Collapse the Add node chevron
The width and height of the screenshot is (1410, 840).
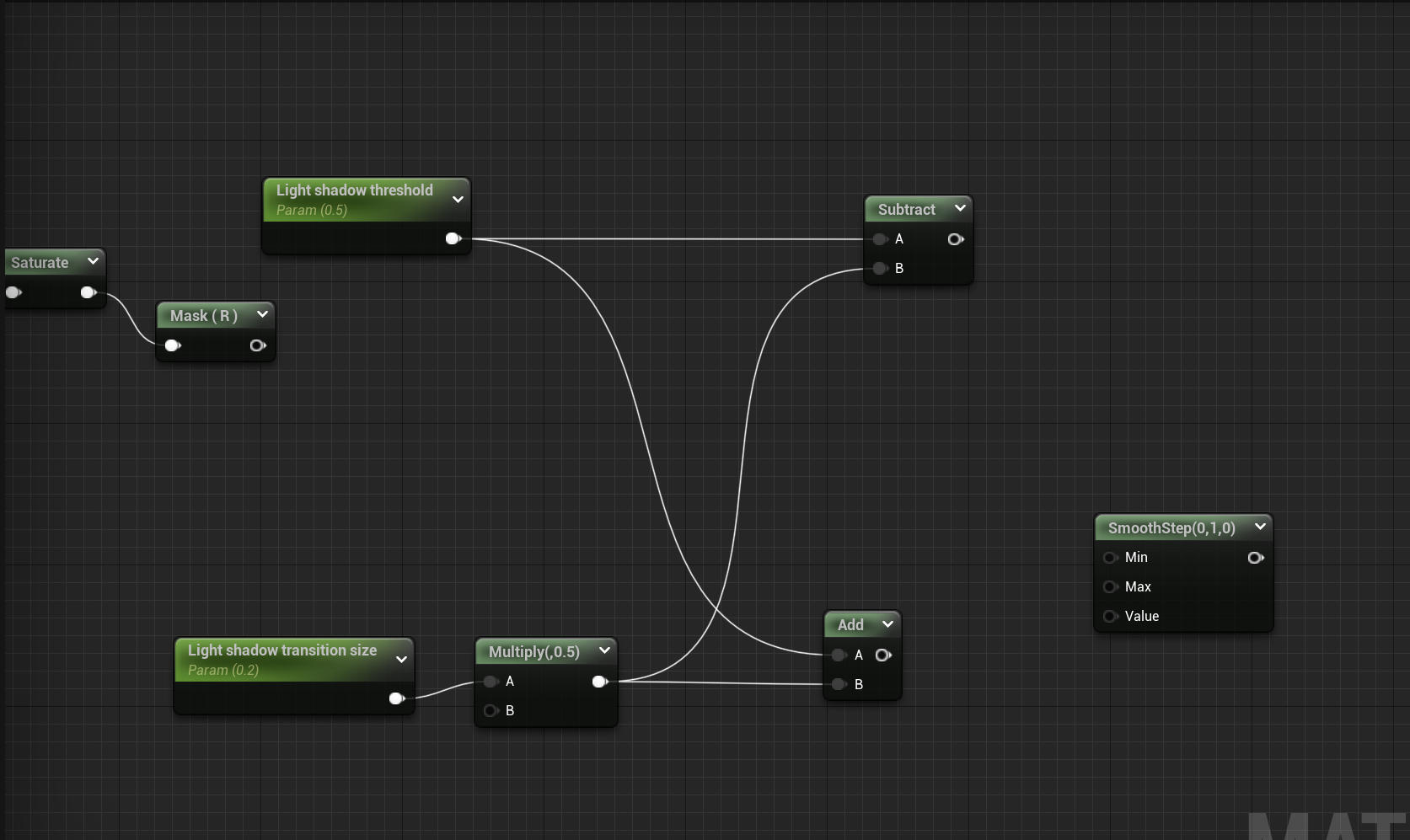tap(887, 624)
